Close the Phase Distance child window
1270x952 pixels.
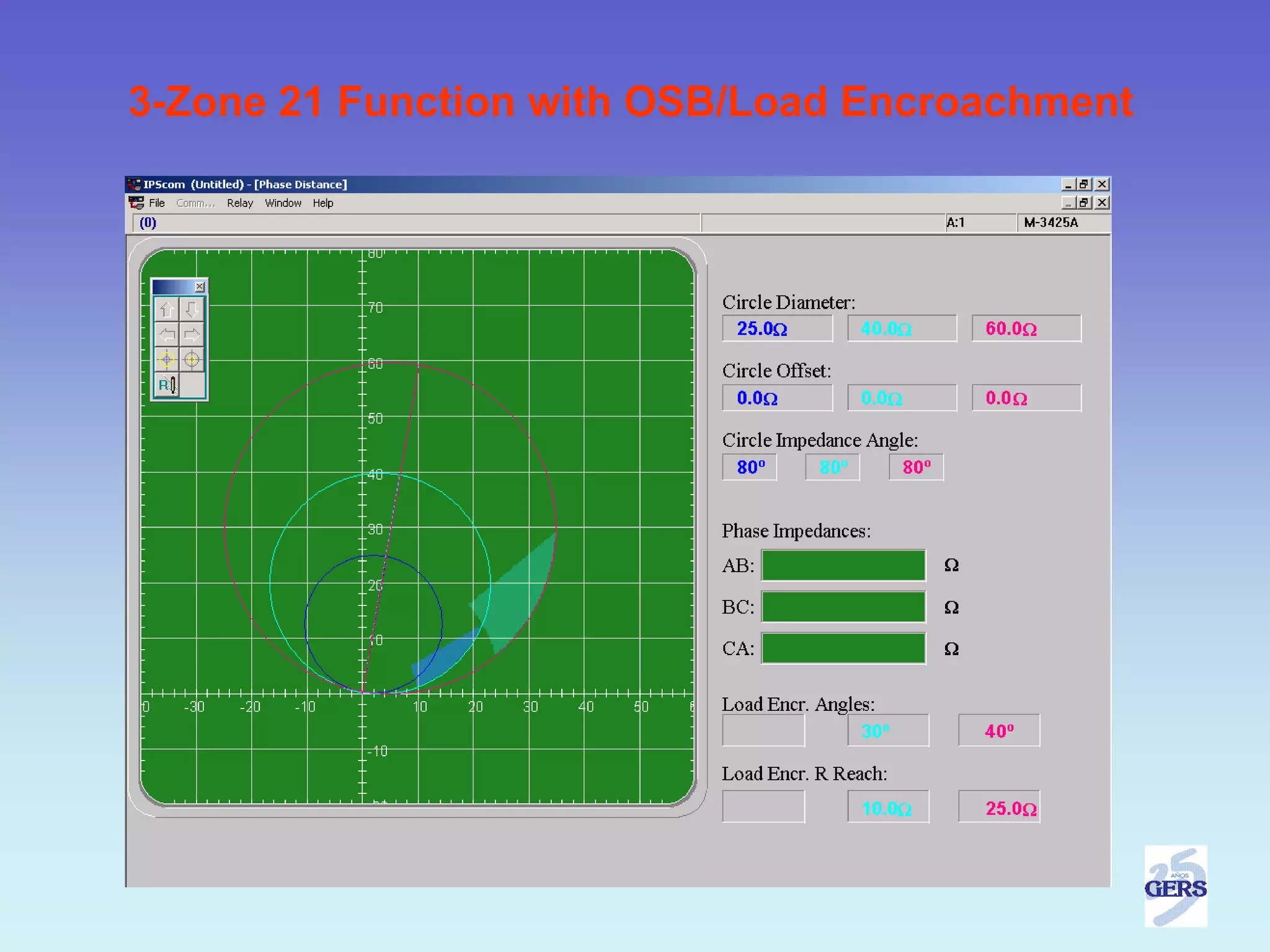click(1102, 203)
